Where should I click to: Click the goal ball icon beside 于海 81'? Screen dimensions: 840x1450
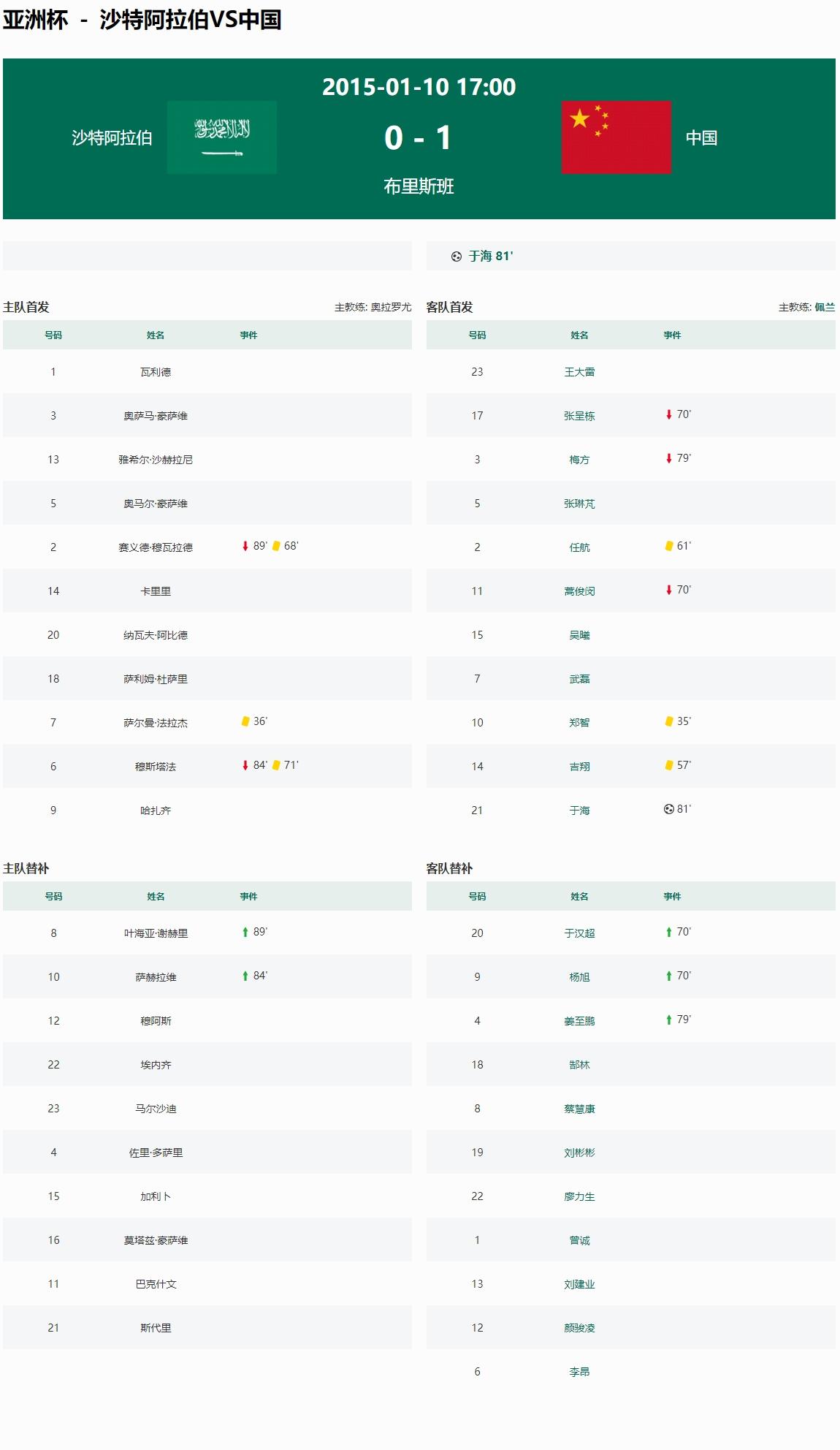pos(457,257)
